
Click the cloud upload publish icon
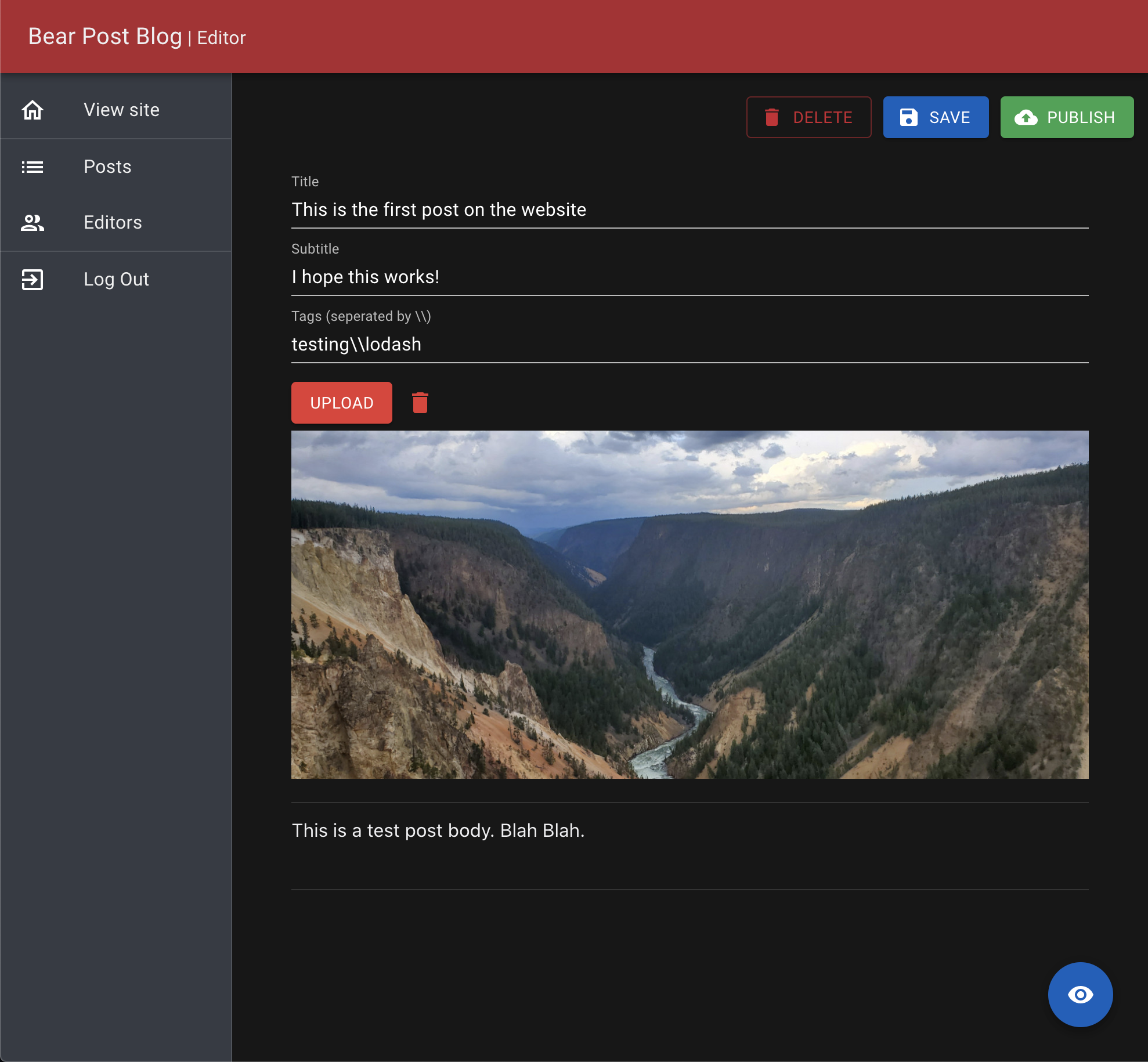pos(1026,117)
